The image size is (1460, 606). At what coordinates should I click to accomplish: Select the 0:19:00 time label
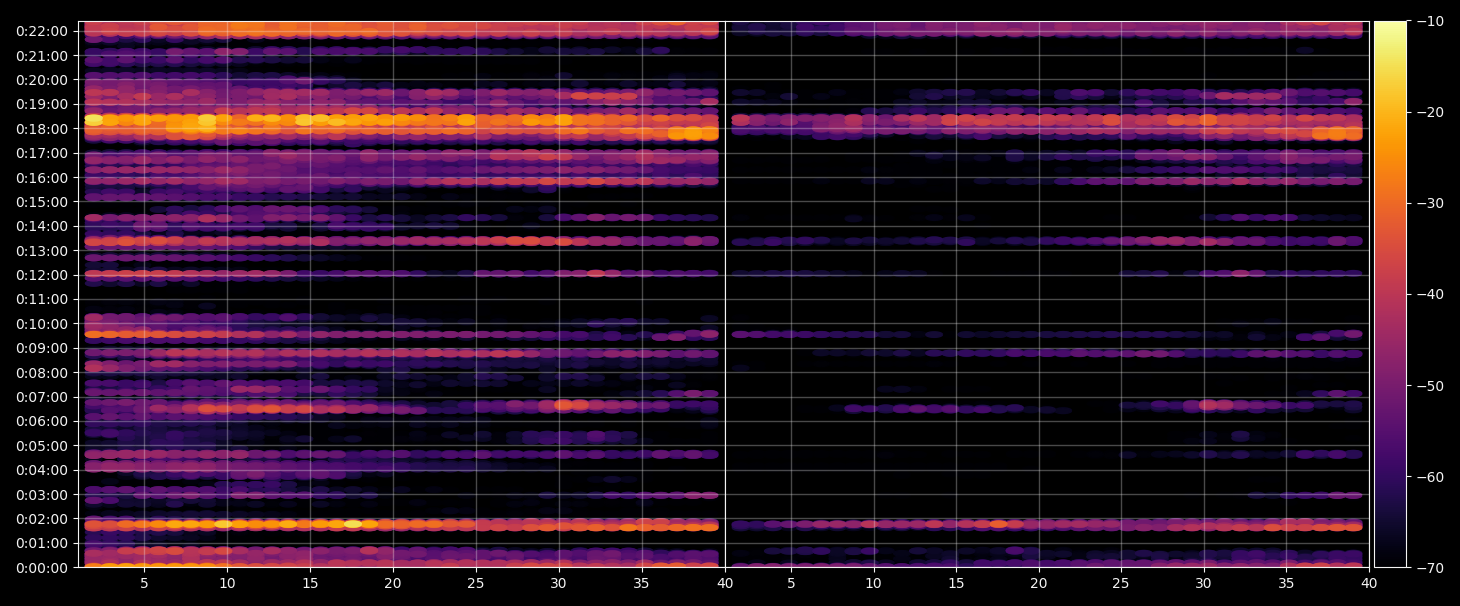pyautogui.click(x=42, y=104)
